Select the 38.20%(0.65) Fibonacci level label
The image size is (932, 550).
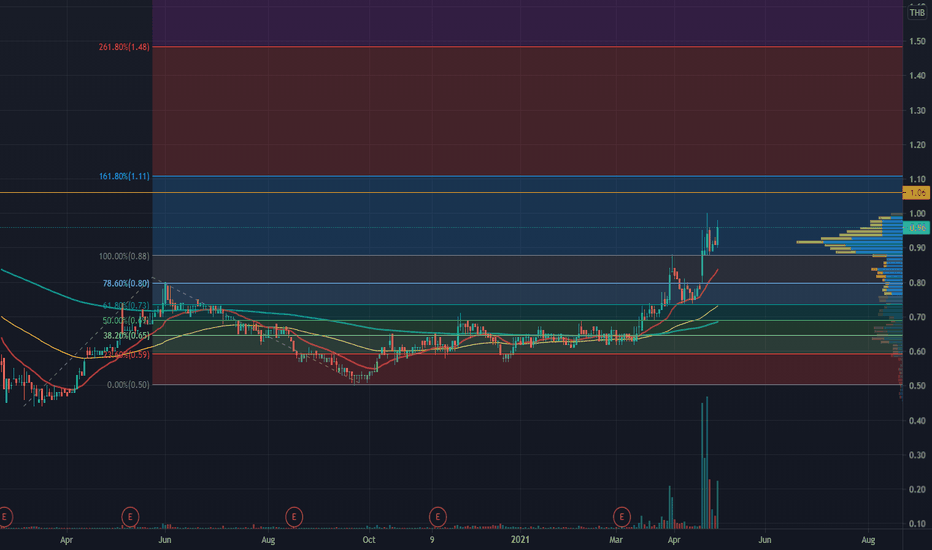(x=126, y=336)
